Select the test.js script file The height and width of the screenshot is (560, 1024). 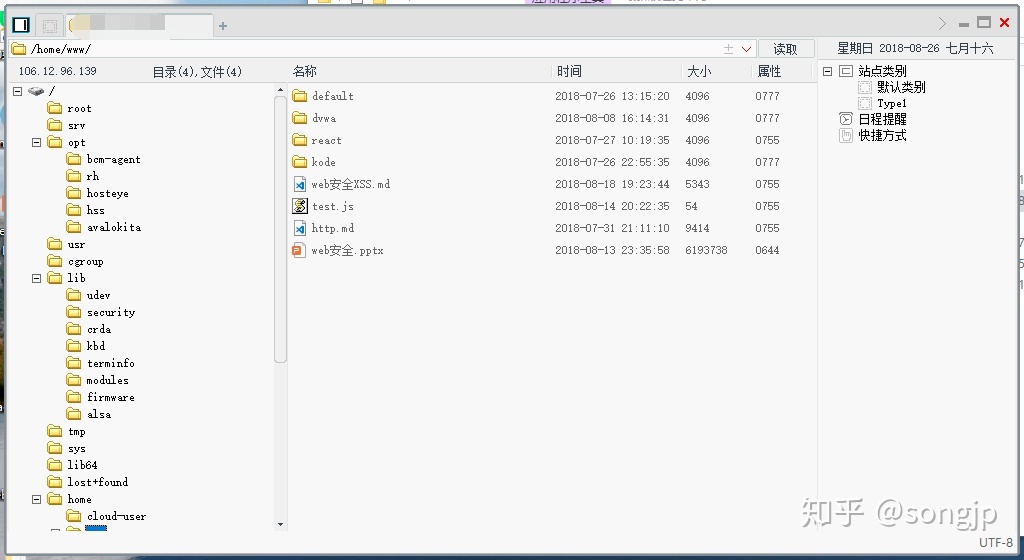(x=332, y=206)
